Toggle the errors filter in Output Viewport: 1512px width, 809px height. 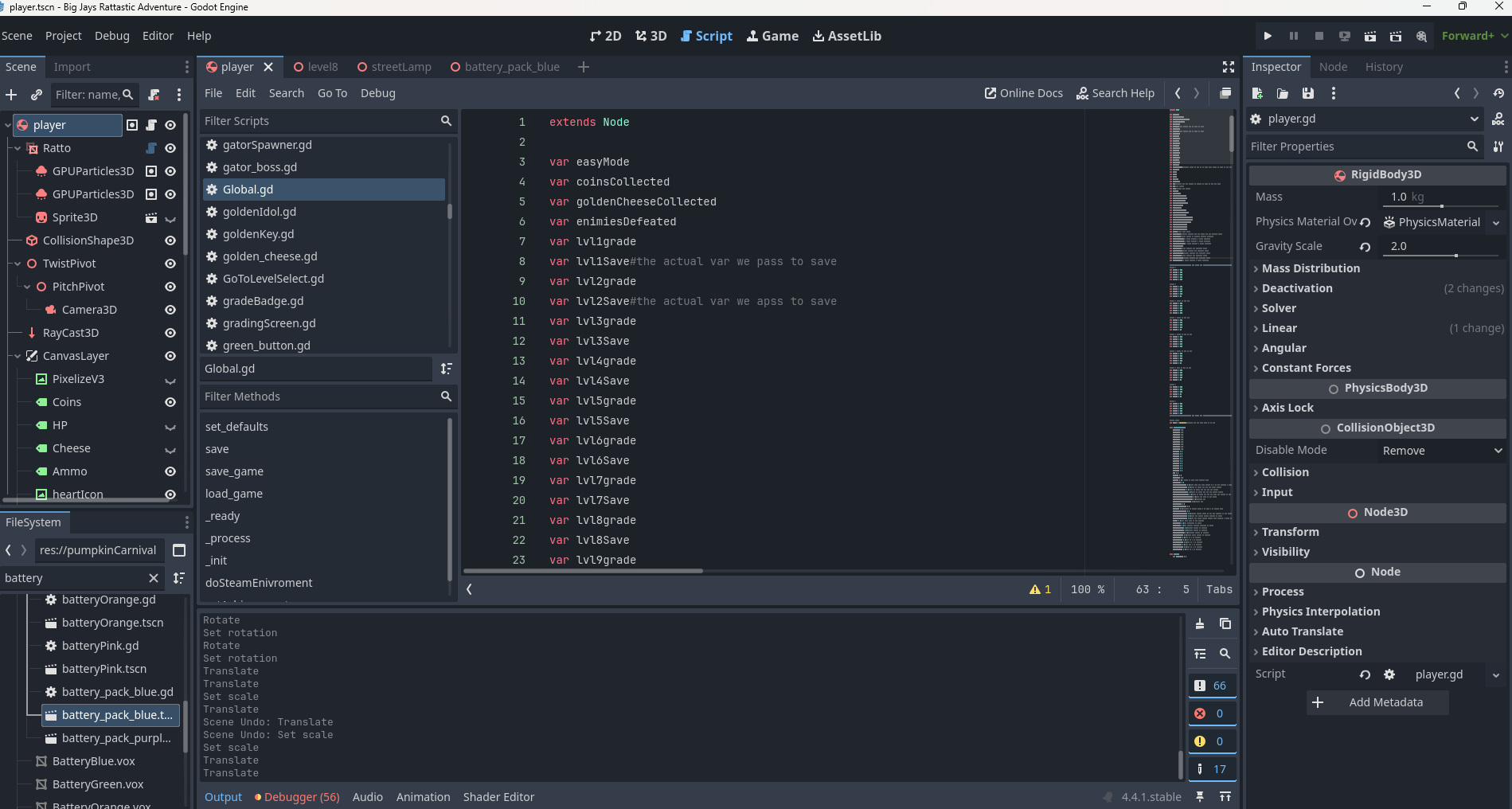point(1212,713)
